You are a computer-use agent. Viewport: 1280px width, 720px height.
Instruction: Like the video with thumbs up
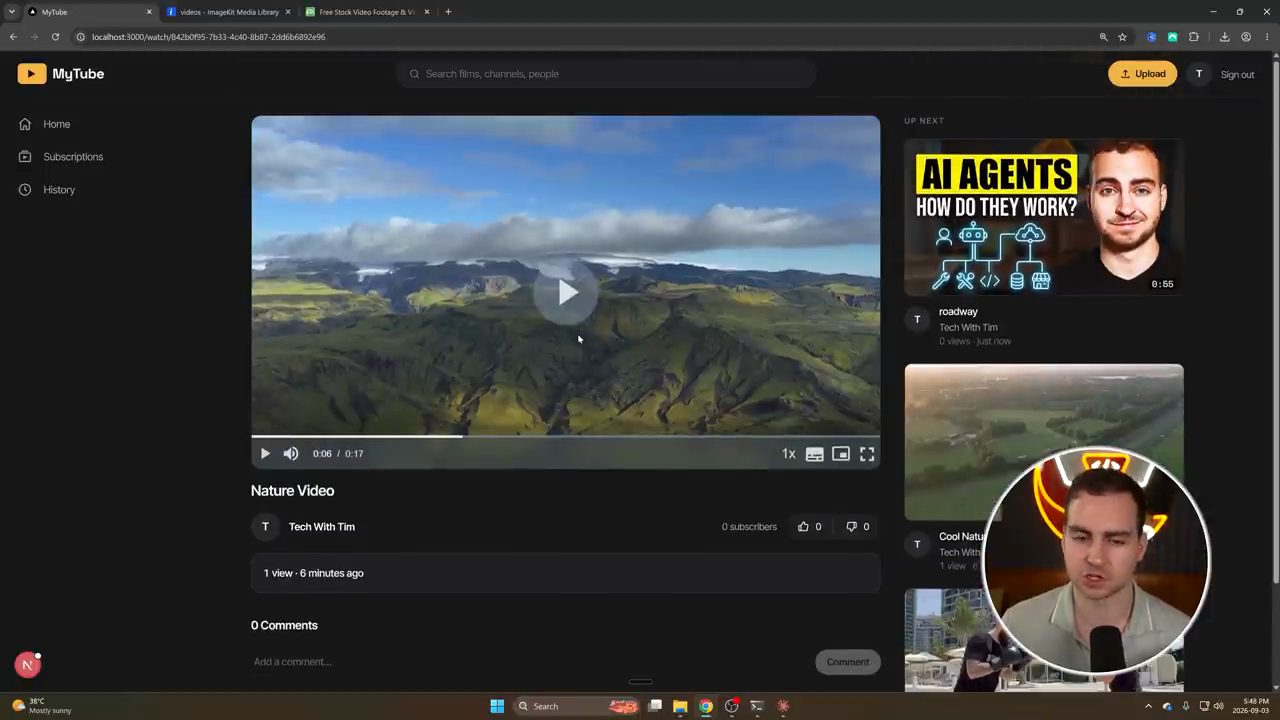click(809, 527)
